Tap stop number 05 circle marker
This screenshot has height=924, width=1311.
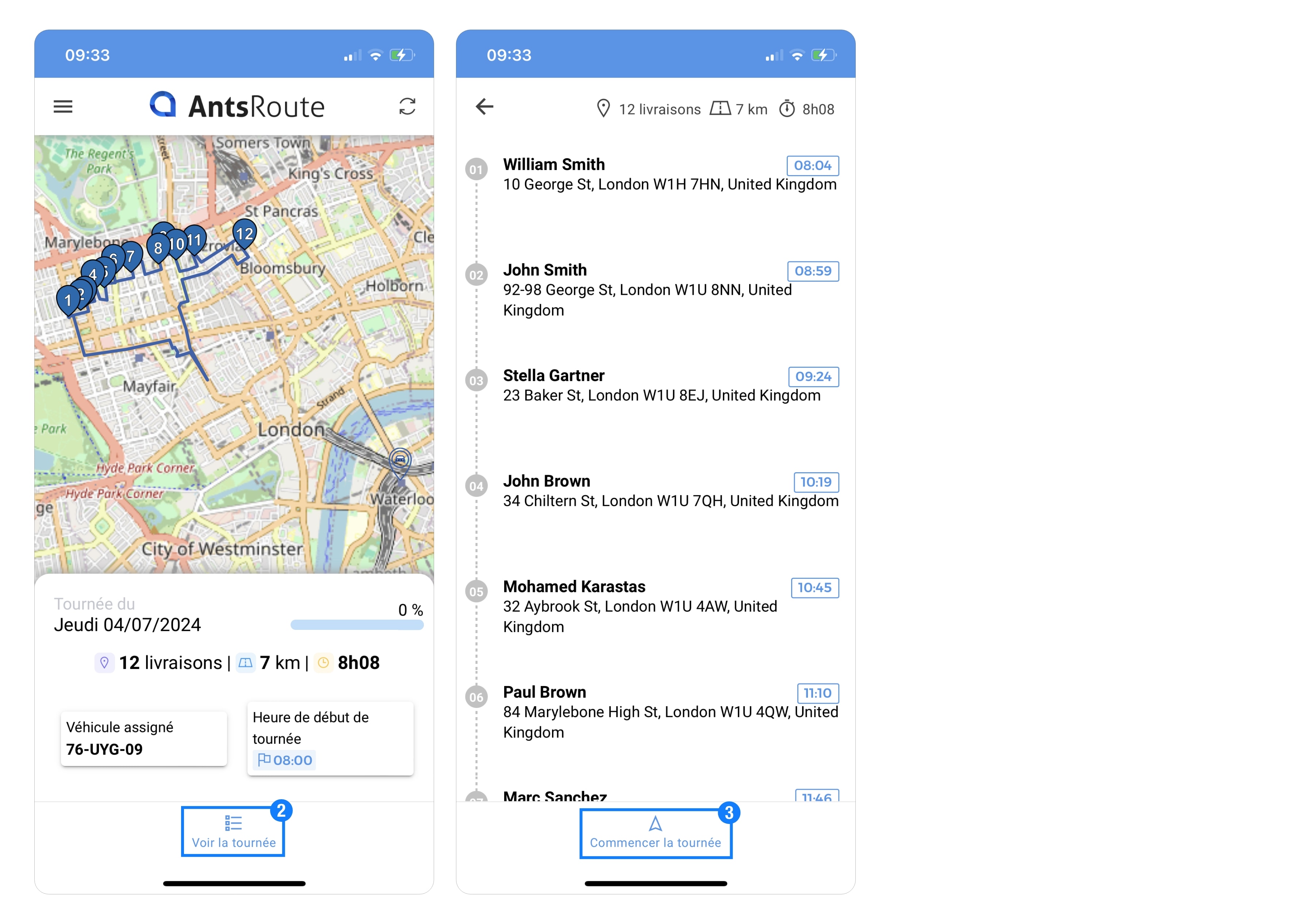tap(476, 592)
